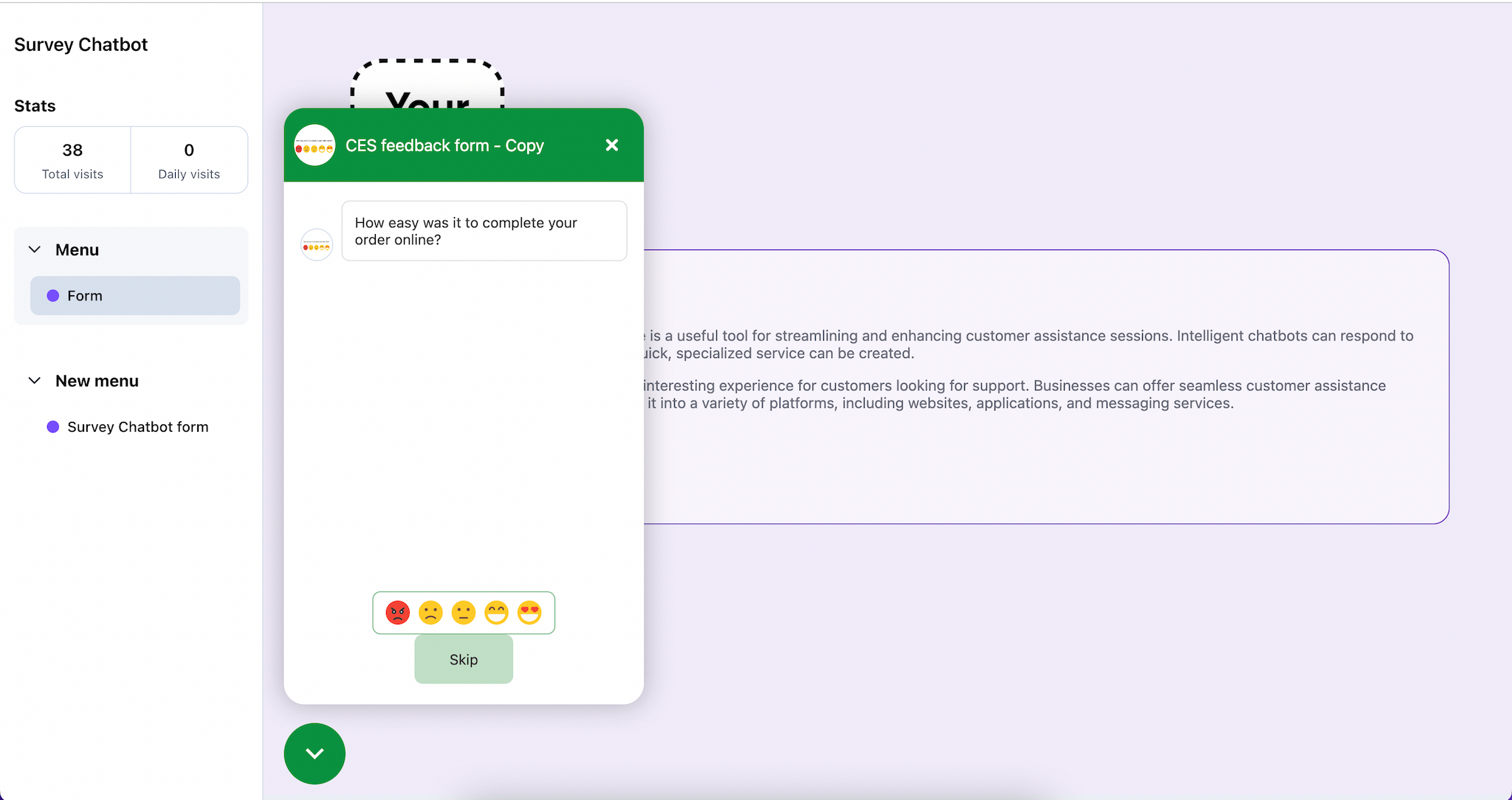Click the neutral face emoji icon
This screenshot has height=800, width=1512.
463,613
